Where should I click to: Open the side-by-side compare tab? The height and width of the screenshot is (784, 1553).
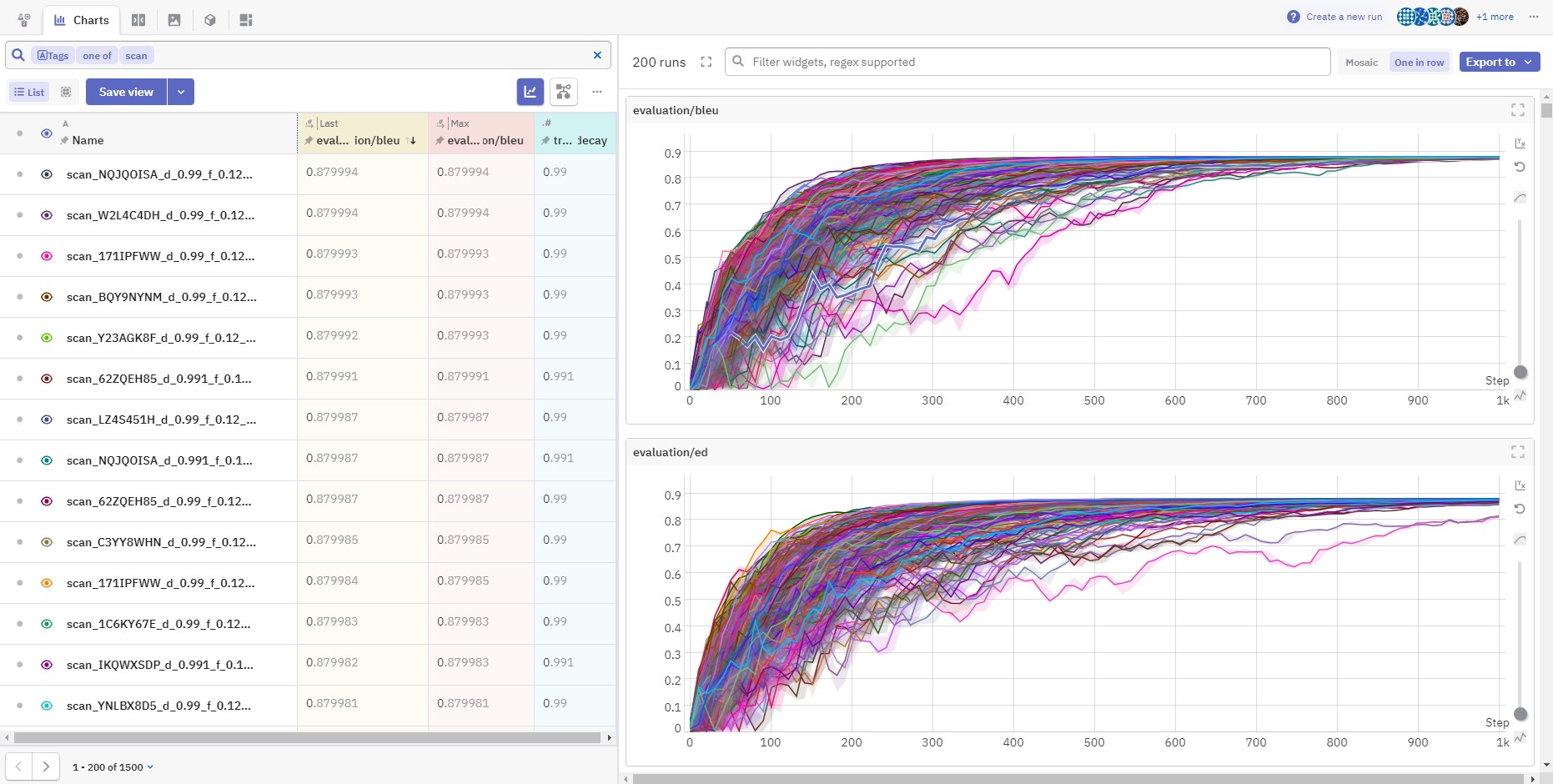[138, 20]
